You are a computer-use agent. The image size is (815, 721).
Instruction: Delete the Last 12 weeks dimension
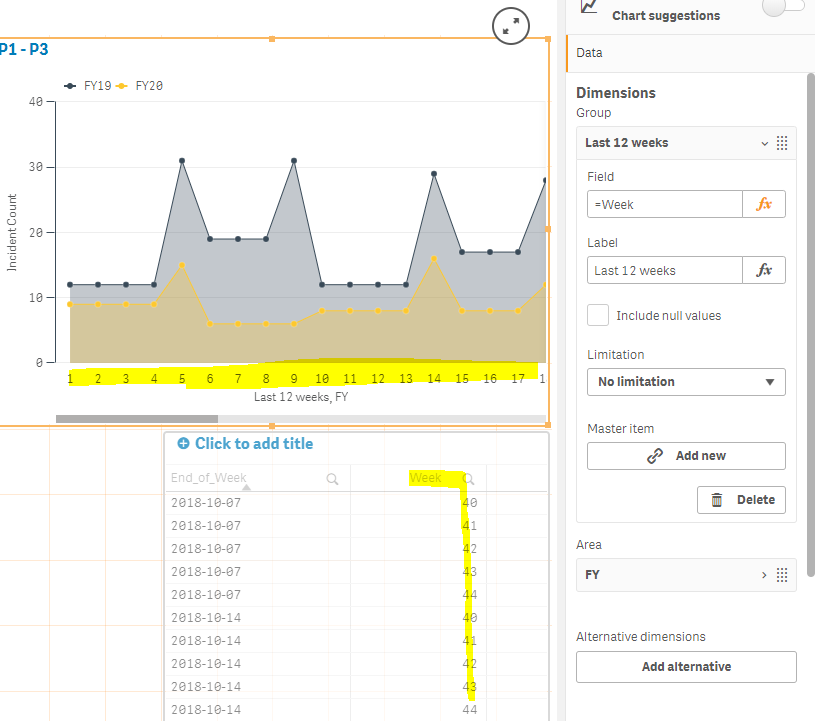741,500
